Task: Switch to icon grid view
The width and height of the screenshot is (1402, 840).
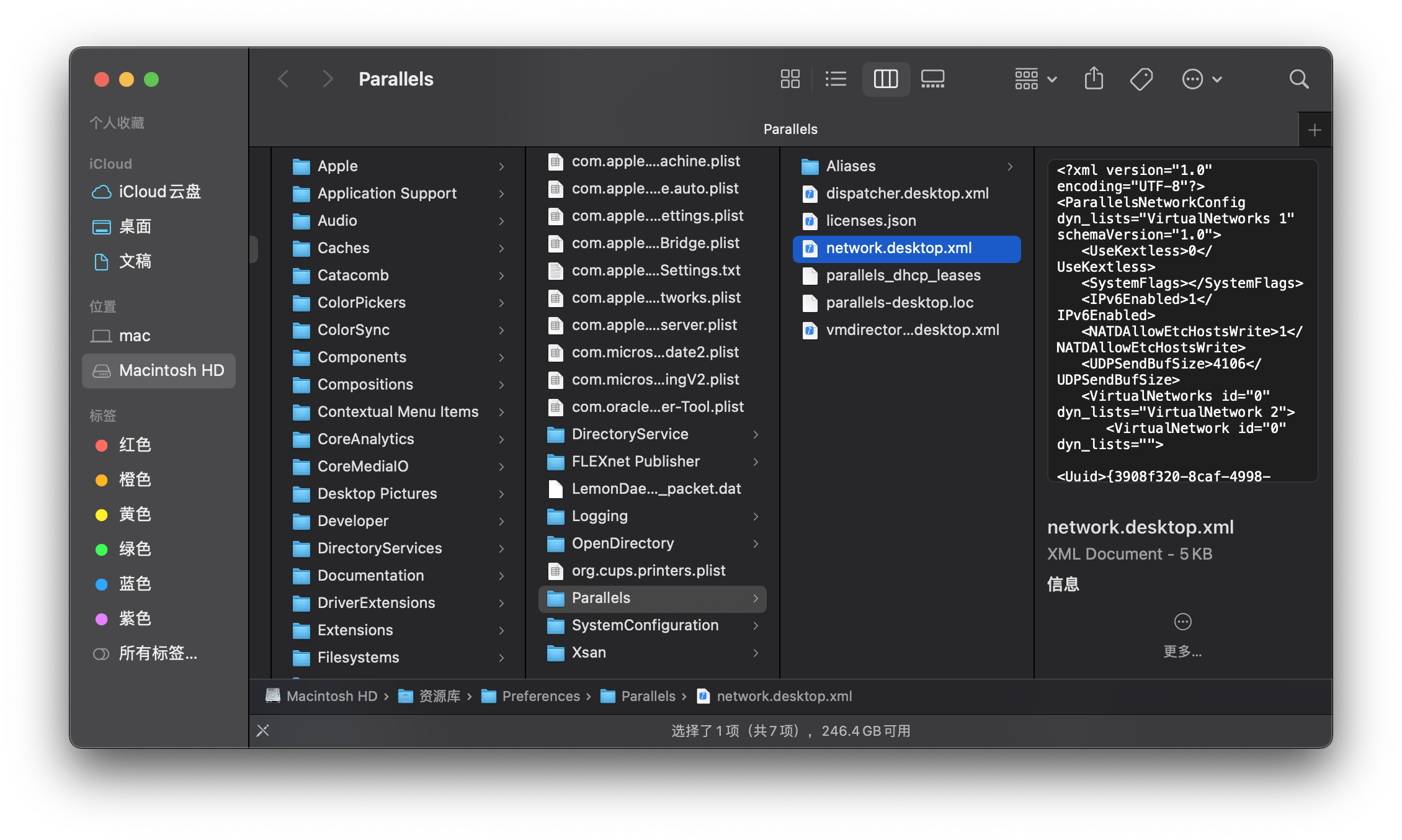Action: (x=790, y=79)
